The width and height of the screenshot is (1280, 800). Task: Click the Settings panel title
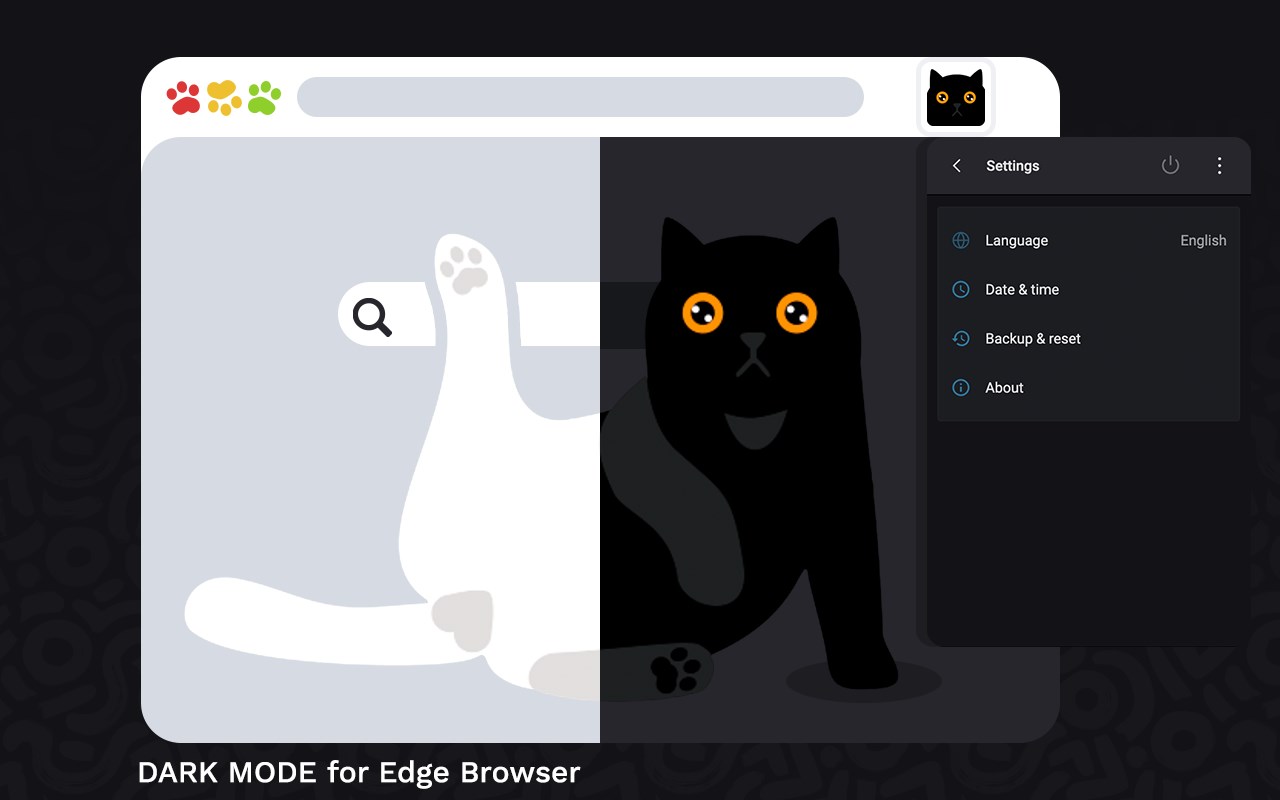(x=1012, y=166)
